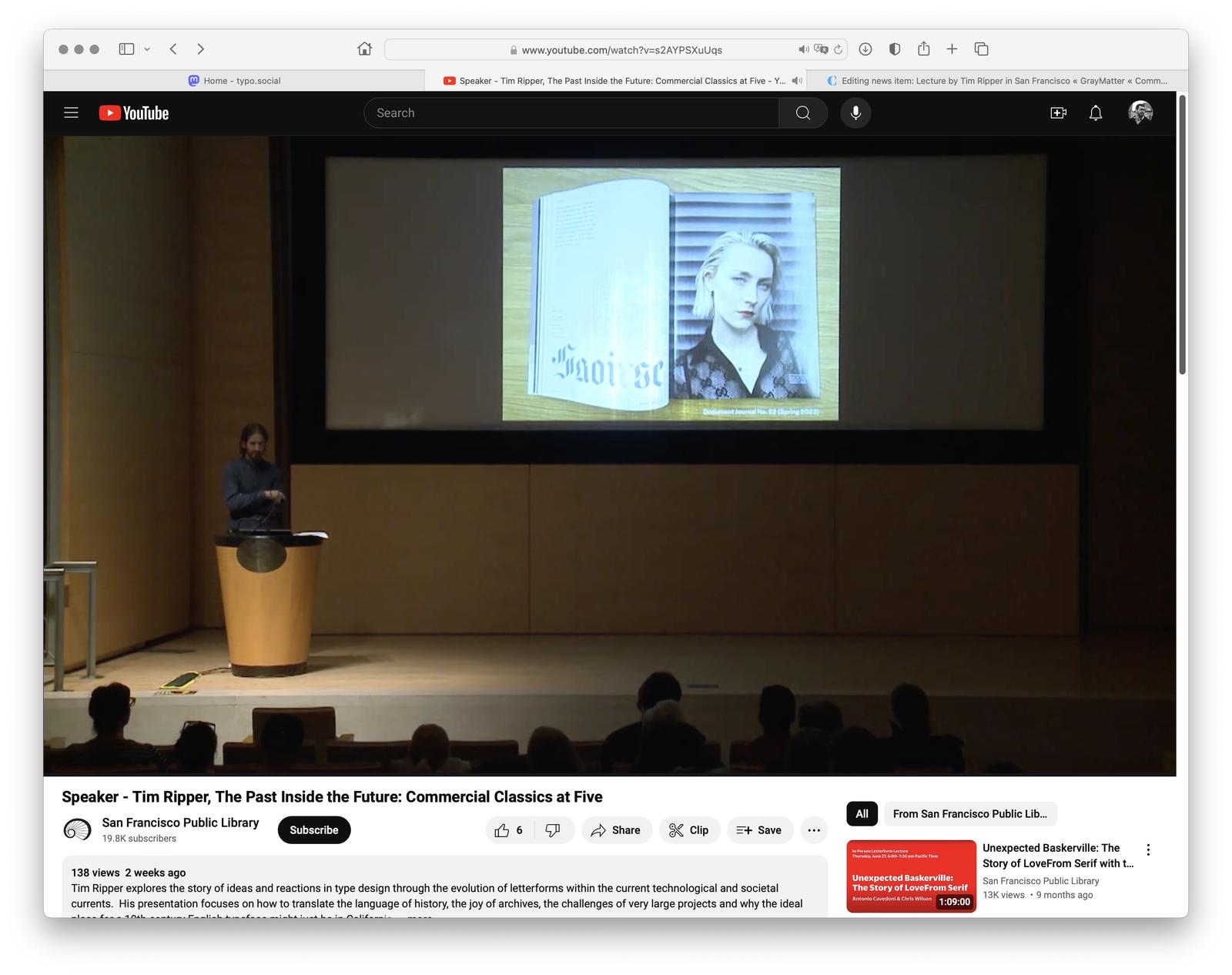Go back to the previous page
The image size is (1232, 975).
[x=173, y=49]
